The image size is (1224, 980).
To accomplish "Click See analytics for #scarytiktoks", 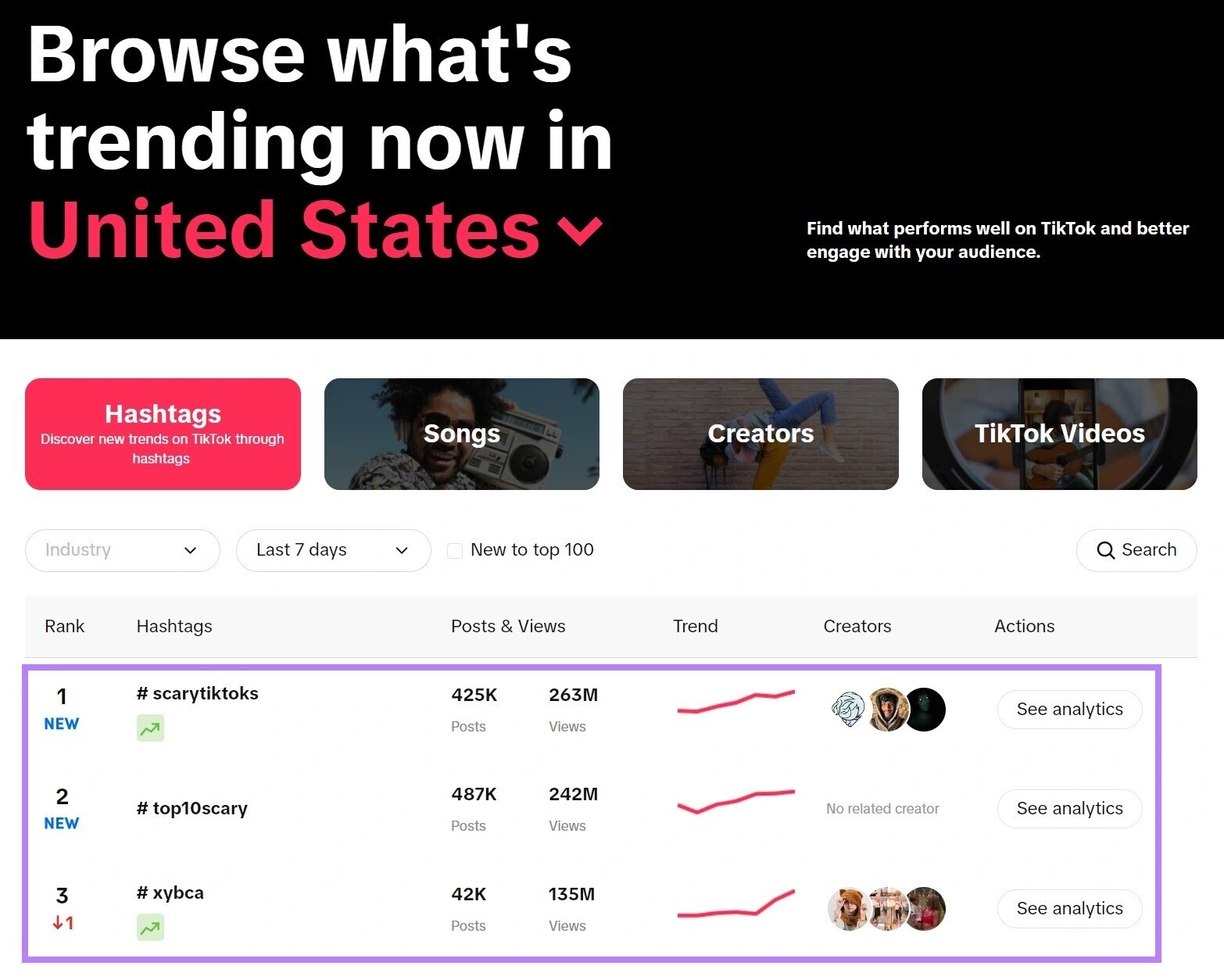I will (x=1069, y=709).
